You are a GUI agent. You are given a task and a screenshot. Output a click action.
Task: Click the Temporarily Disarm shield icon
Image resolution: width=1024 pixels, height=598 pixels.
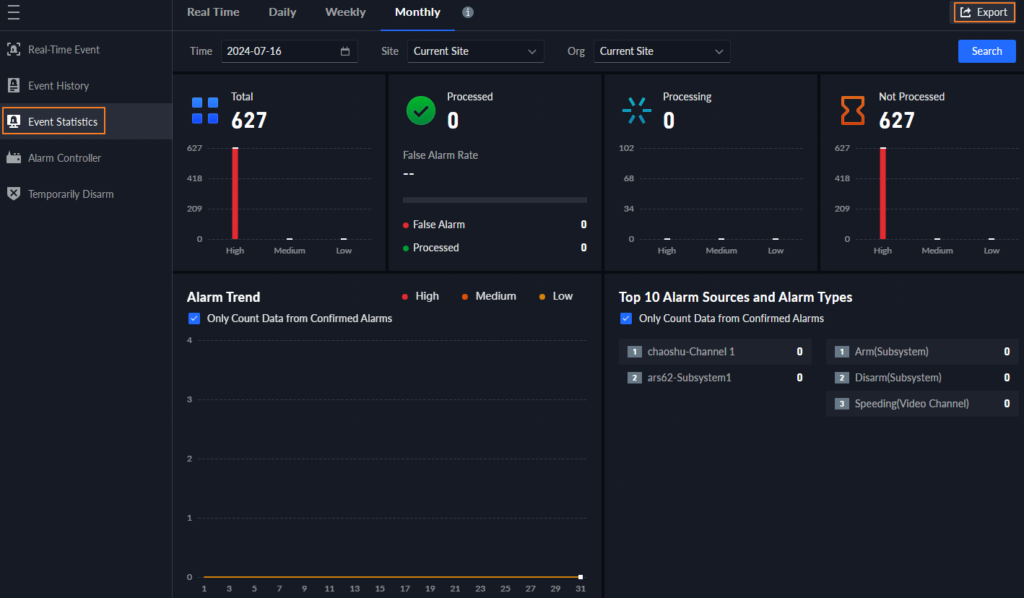[14, 194]
